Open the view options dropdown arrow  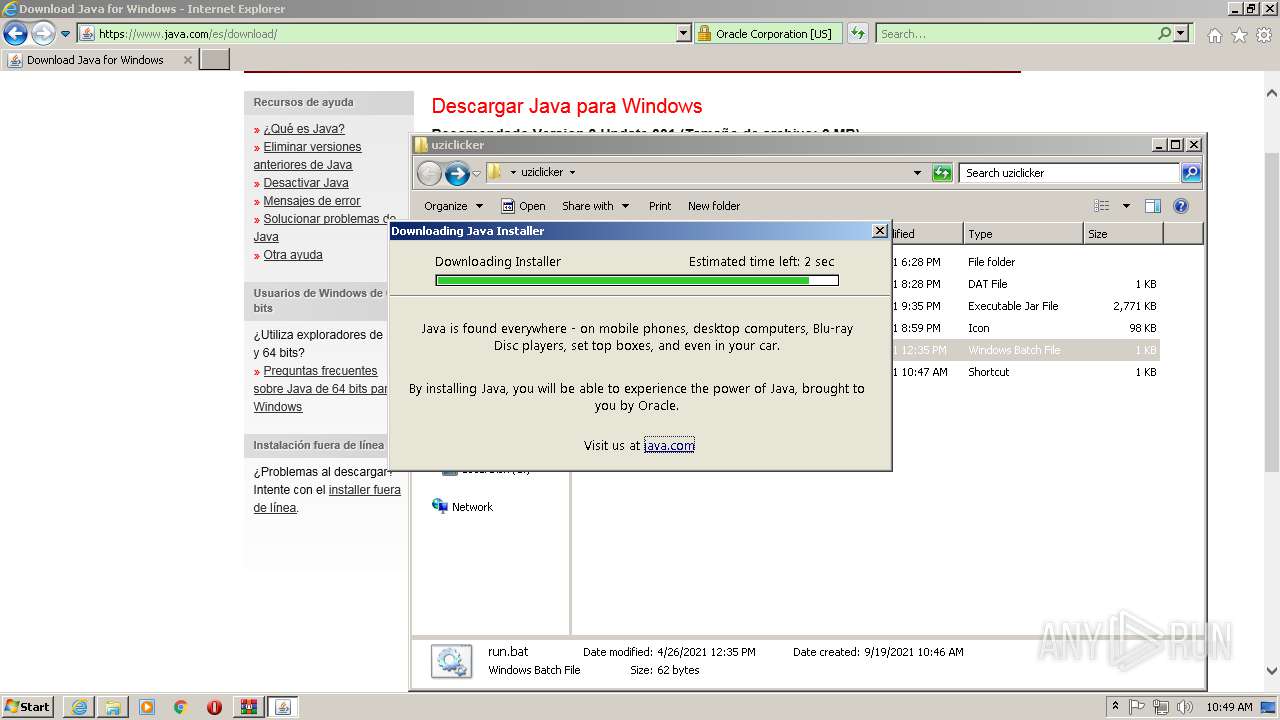pyautogui.click(x=1126, y=206)
